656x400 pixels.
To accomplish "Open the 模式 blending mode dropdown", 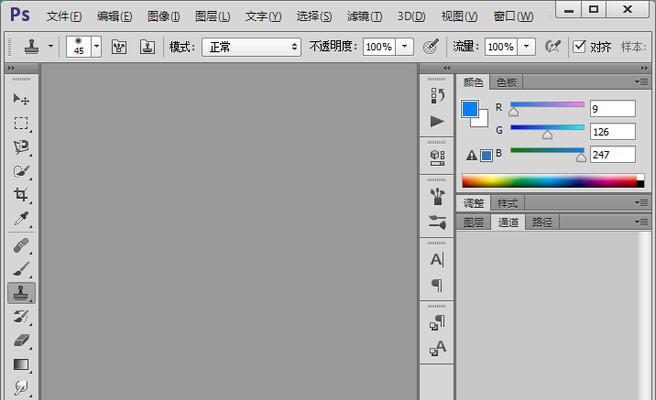I will (x=251, y=47).
